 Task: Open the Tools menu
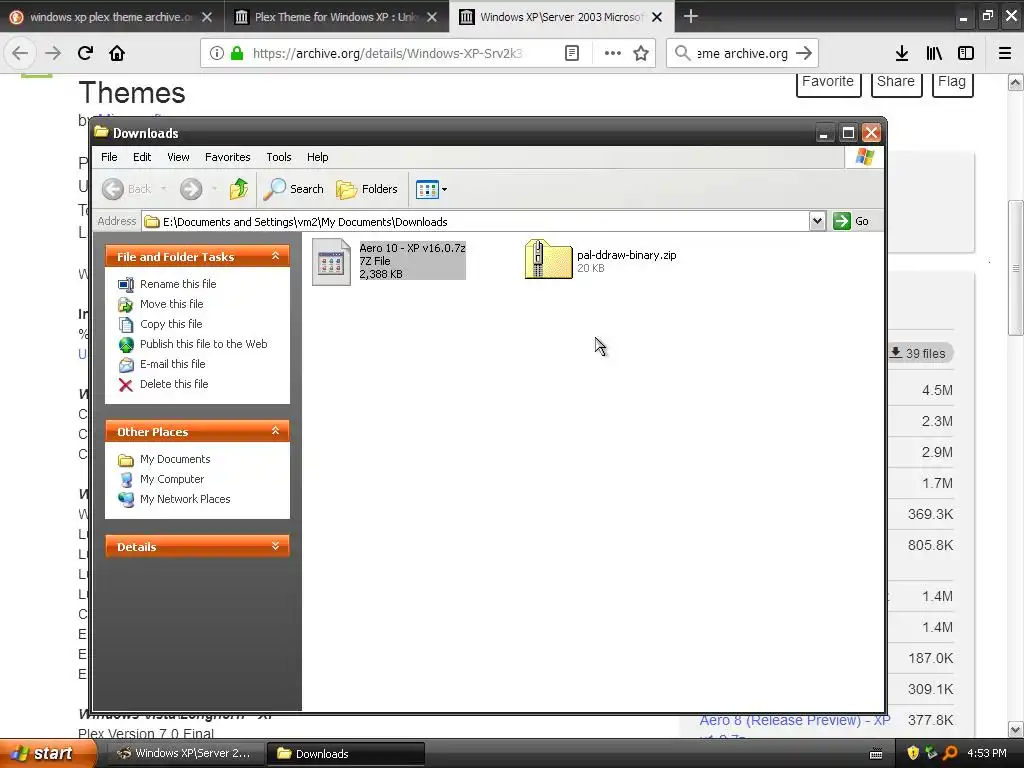tap(278, 157)
